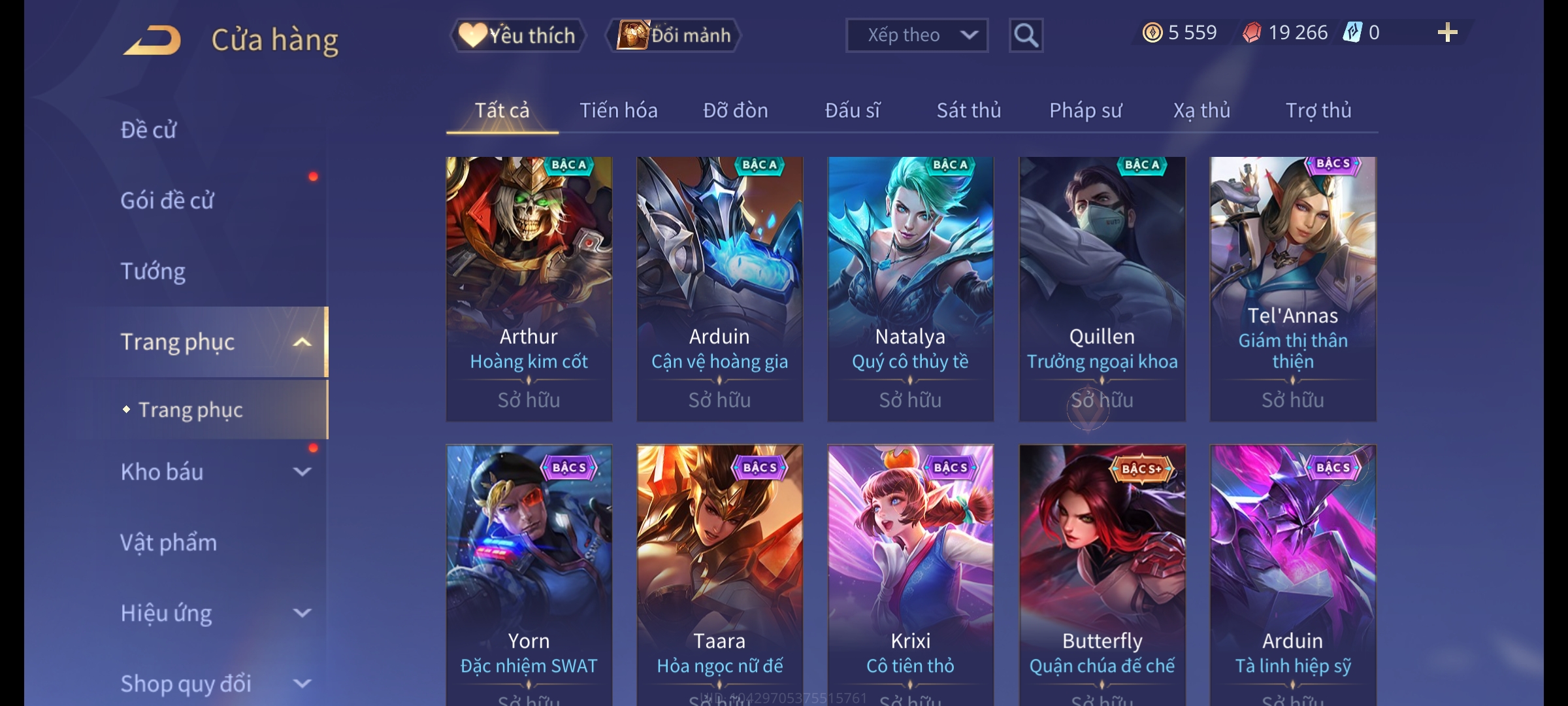Switch to the Pháp sư tab
The image size is (1568, 706).
click(1085, 110)
